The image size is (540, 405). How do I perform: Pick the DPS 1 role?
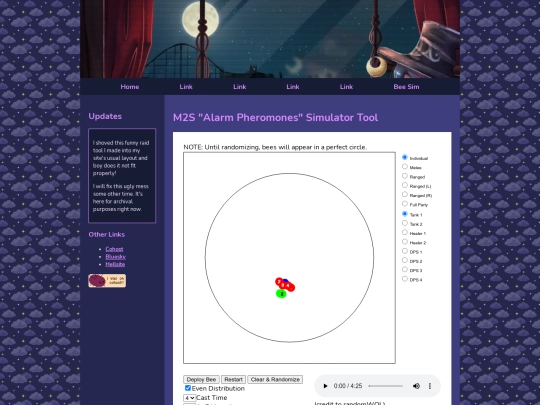click(x=405, y=251)
